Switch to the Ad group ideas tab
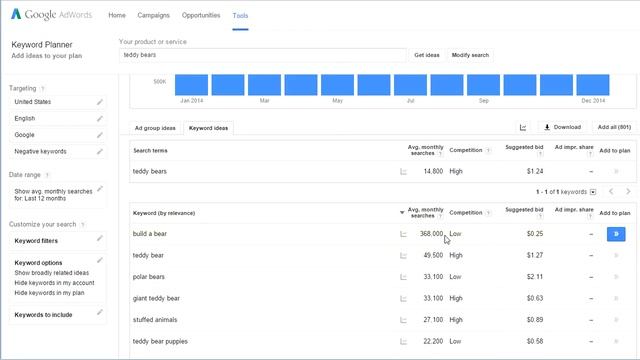640x360 pixels. 155,128
